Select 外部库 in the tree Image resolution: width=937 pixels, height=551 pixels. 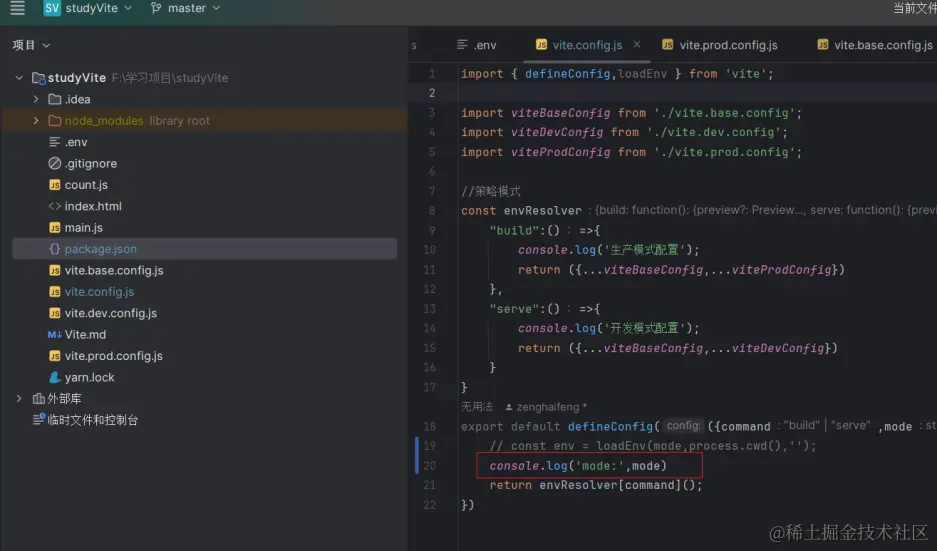click(x=64, y=399)
